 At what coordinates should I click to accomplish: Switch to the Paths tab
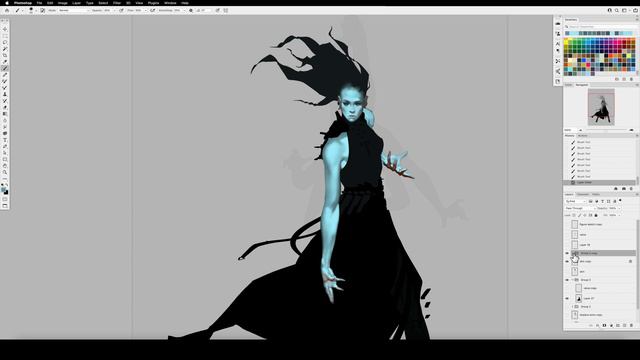596,194
